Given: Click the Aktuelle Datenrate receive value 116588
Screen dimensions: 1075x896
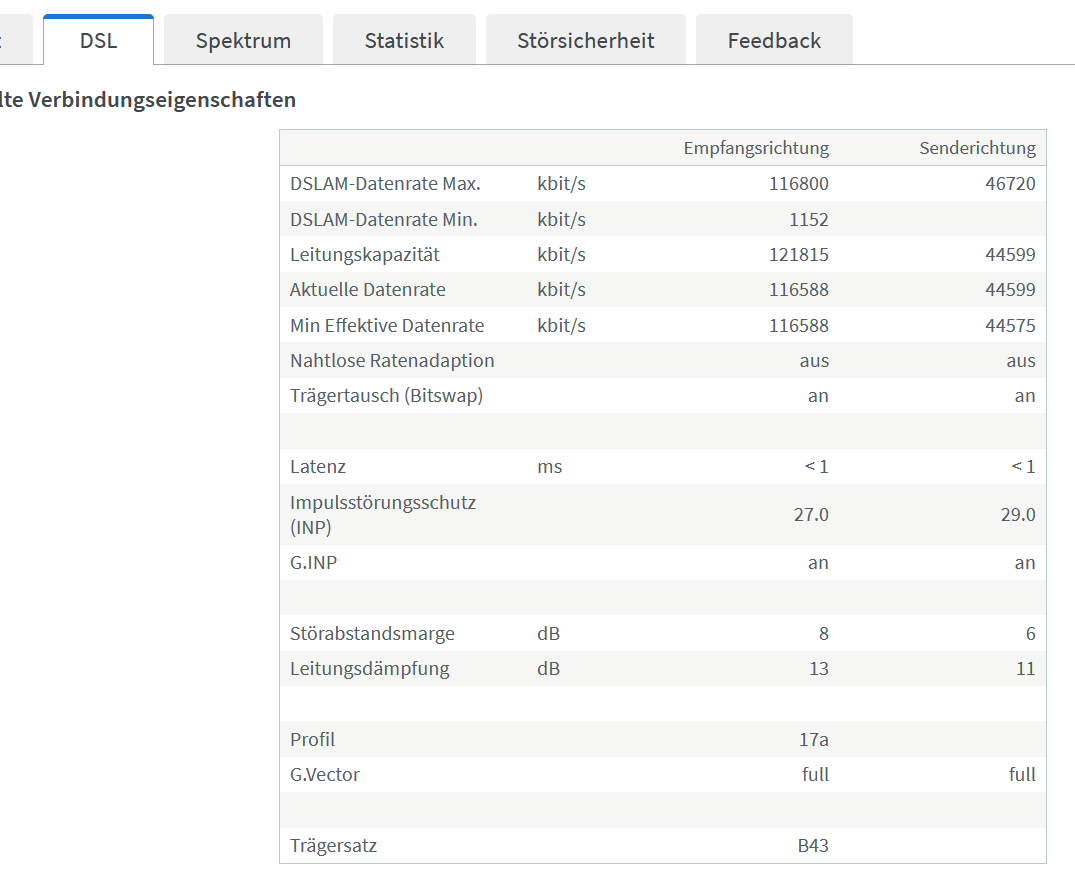Looking at the screenshot, I should point(798,289).
